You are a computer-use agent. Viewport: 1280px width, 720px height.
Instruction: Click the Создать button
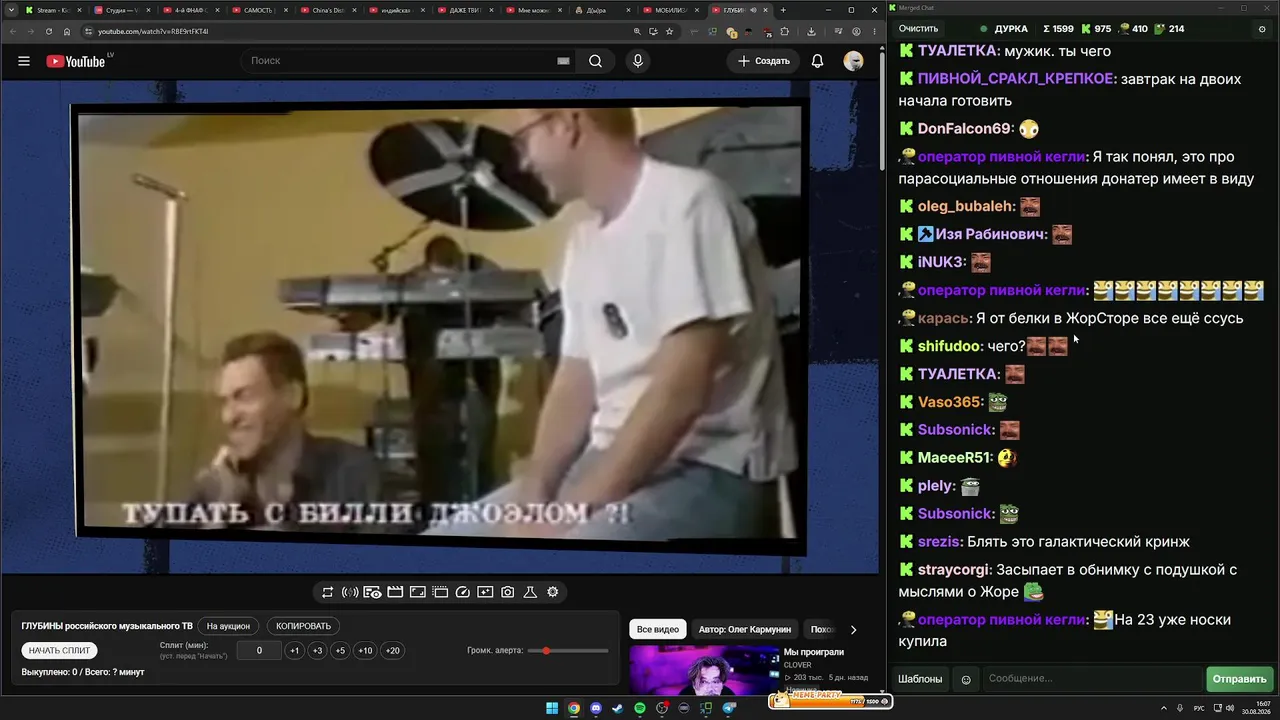pyautogui.click(x=764, y=61)
